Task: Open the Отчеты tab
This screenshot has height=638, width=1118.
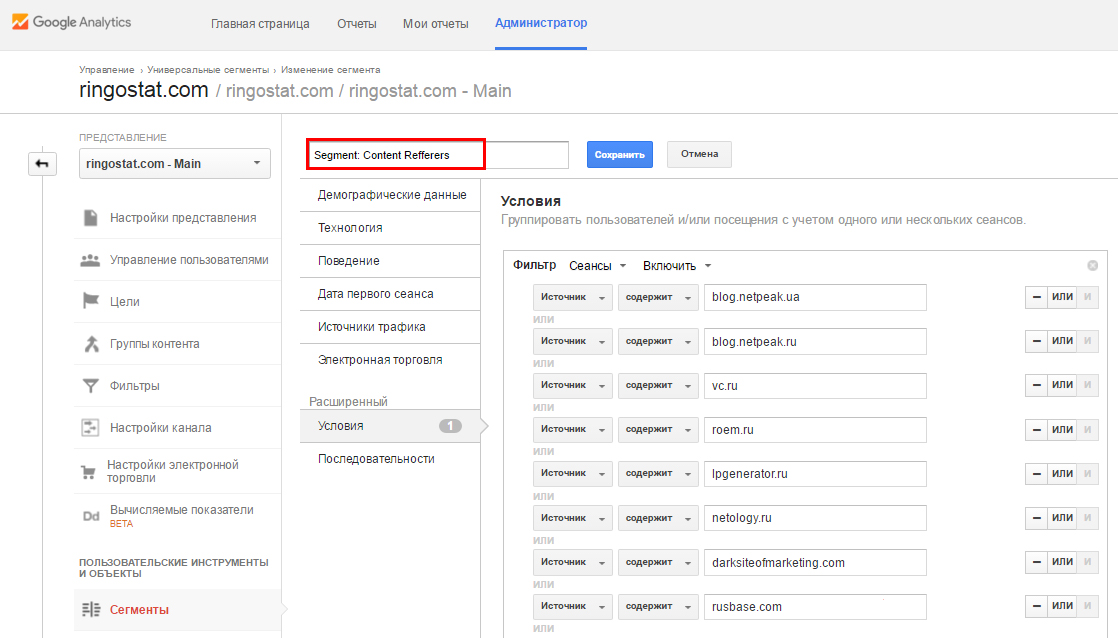Action: [357, 24]
